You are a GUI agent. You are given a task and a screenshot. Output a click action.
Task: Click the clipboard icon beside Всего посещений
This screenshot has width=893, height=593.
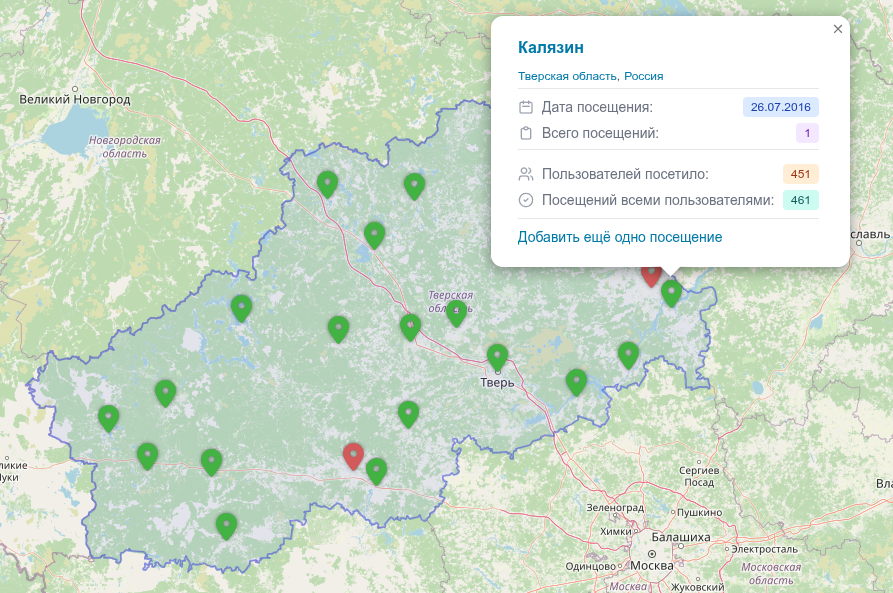point(526,133)
